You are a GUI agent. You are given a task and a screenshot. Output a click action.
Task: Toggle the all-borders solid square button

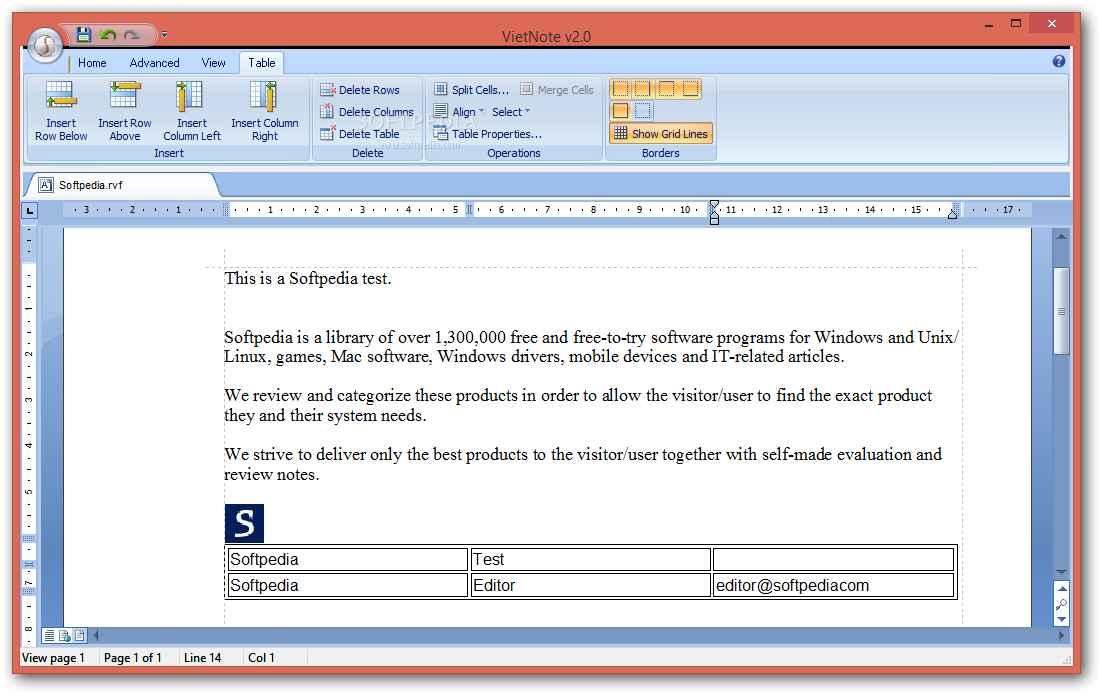pyautogui.click(x=621, y=111)
